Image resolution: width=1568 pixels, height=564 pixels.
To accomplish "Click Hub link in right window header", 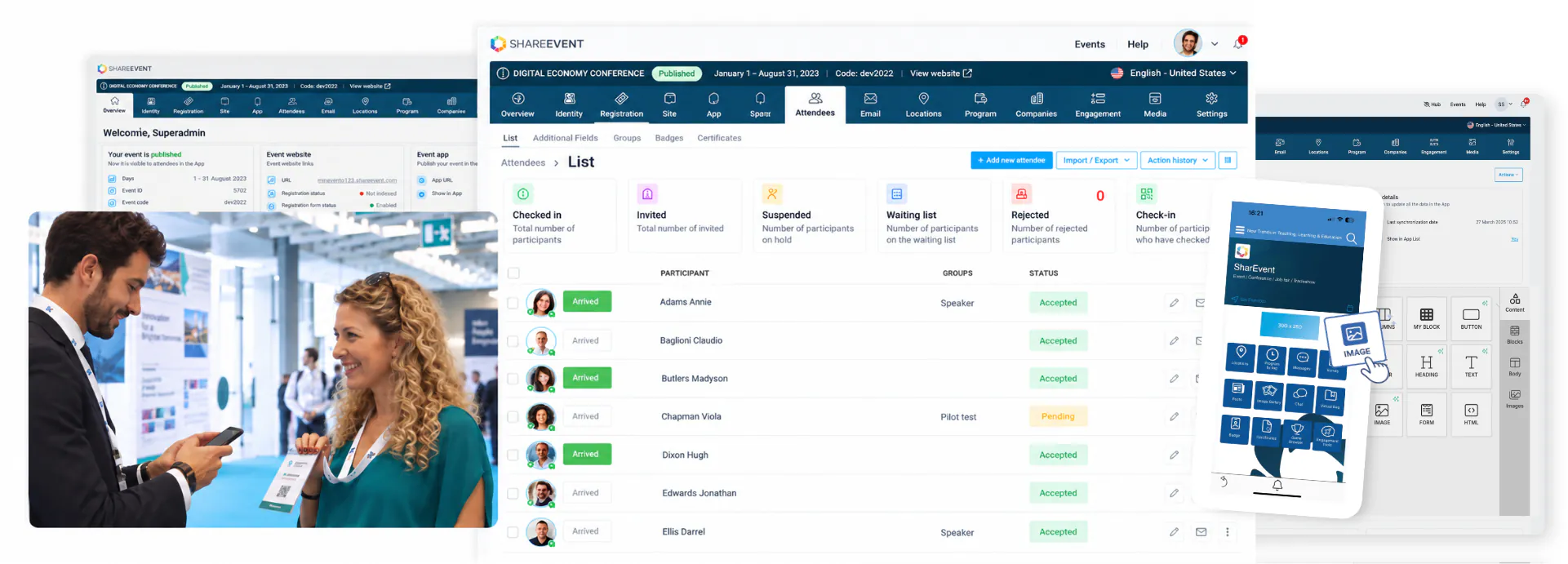I will coord(1433,104).
